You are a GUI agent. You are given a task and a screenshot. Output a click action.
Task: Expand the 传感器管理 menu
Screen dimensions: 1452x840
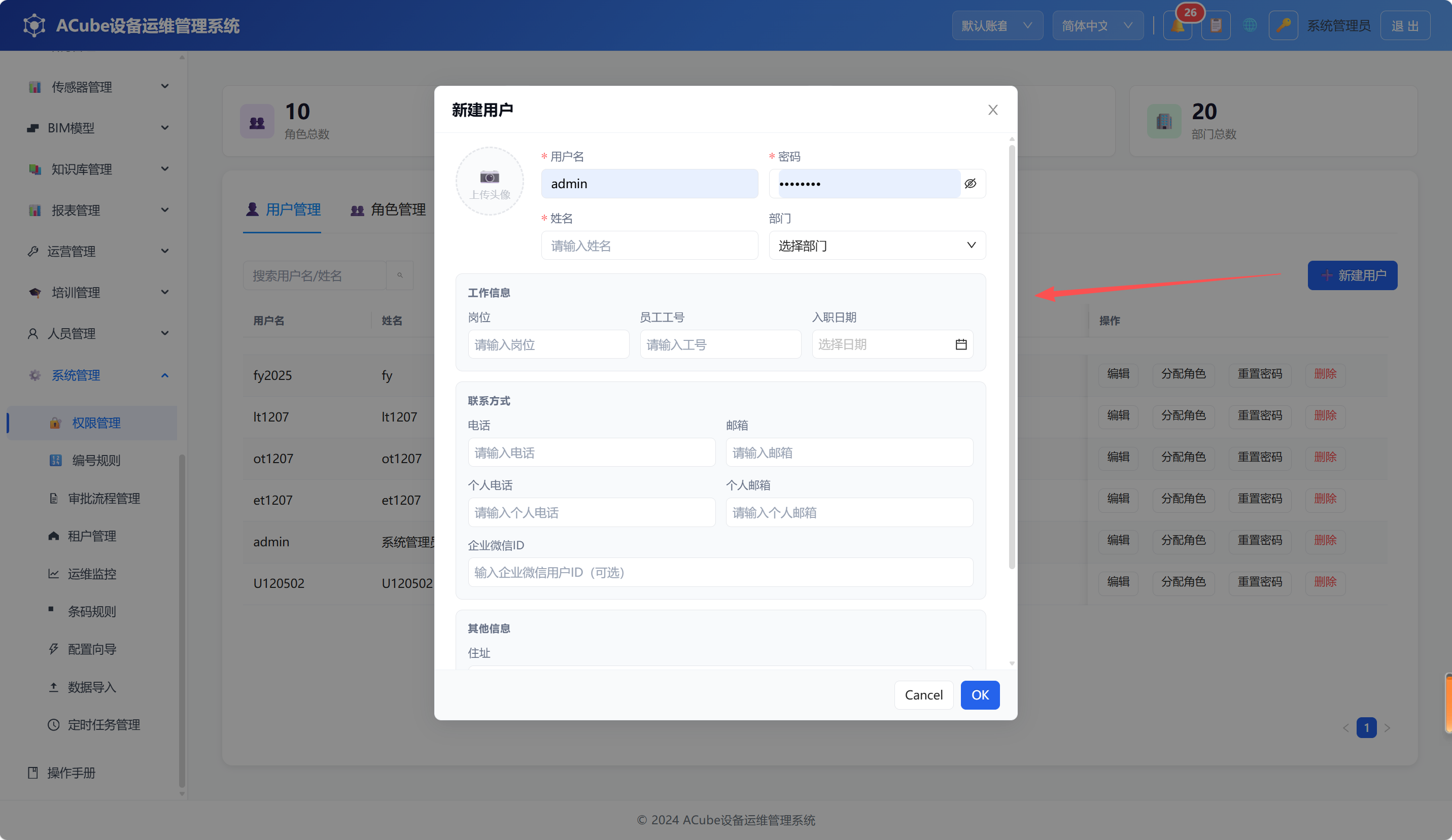92,86
